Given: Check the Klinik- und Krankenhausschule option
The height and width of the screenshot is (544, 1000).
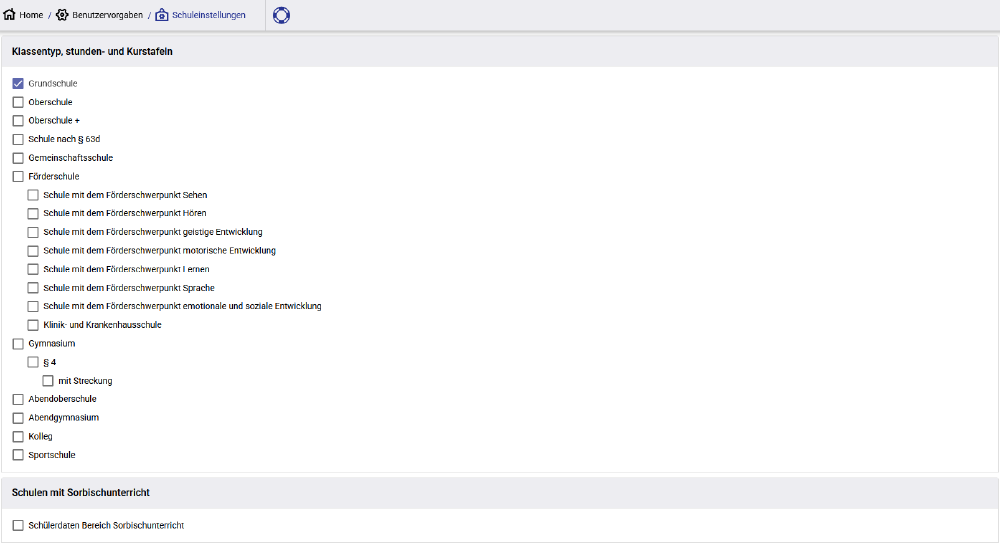Looking at the screenshot, I should click(x=33, y=325).
